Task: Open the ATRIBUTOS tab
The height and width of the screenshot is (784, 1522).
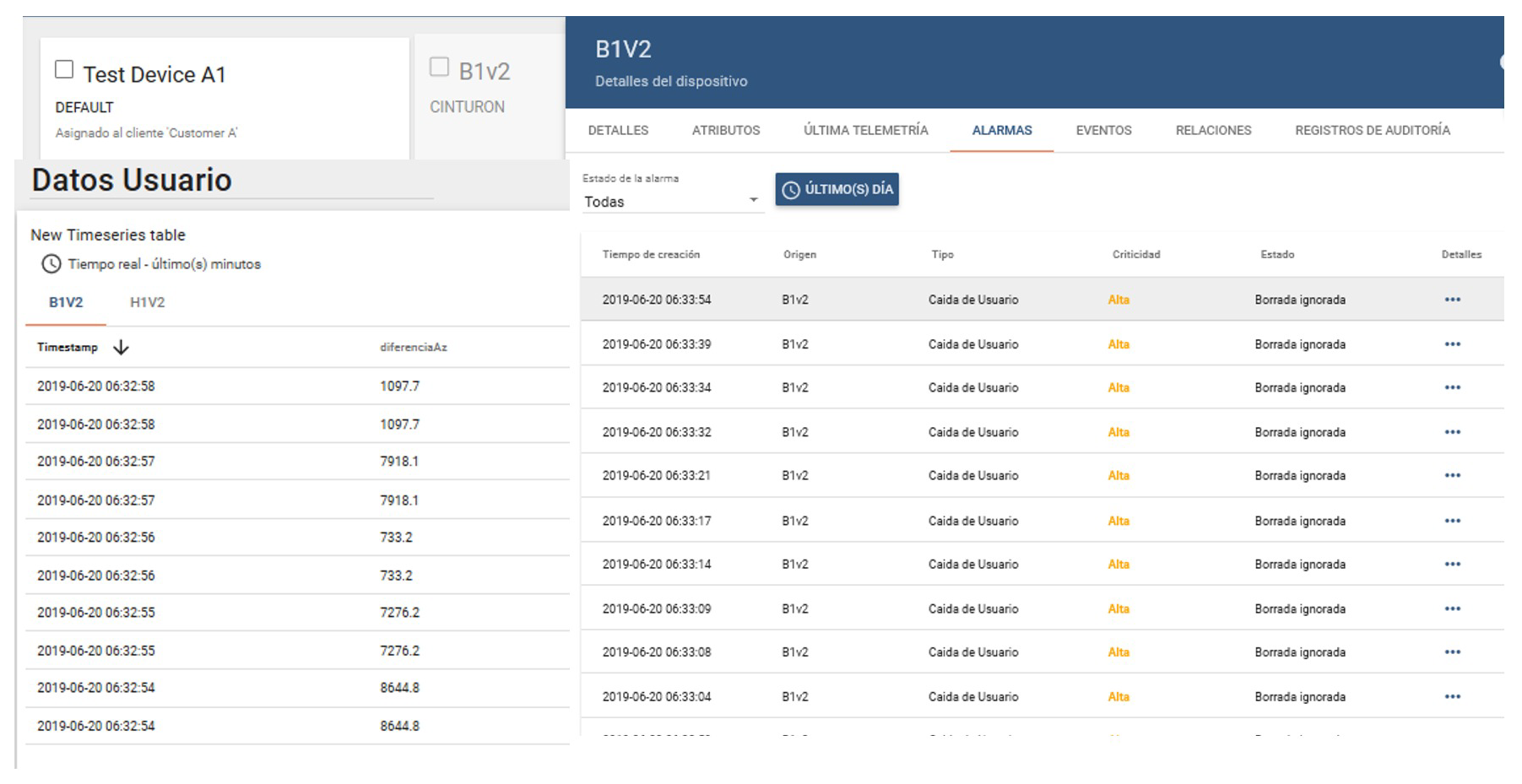Action: click(x=725, y=131)
